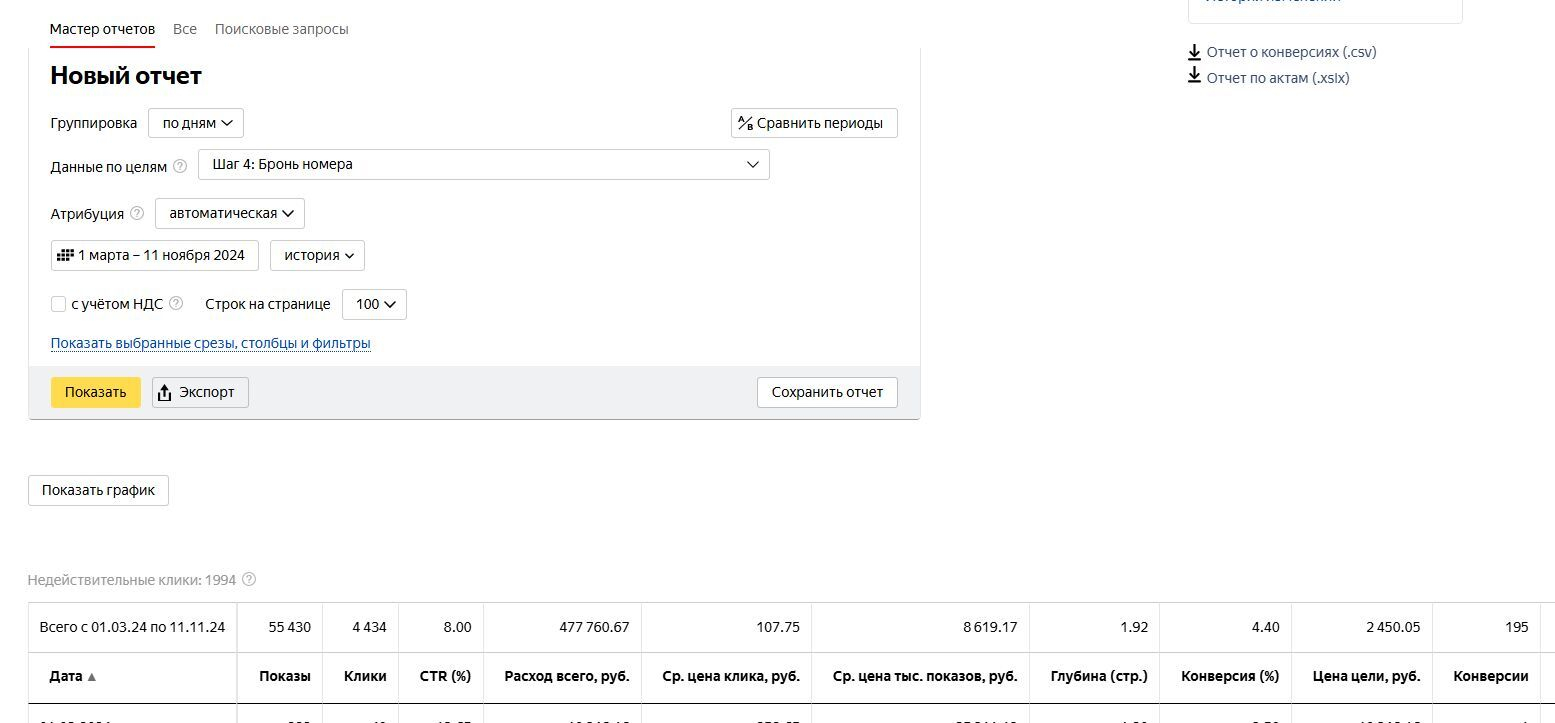The height and width of the screenshot is (723, 1555).
Task: Click help icon next to с учётом НДС
Action: tap(176, 304)
